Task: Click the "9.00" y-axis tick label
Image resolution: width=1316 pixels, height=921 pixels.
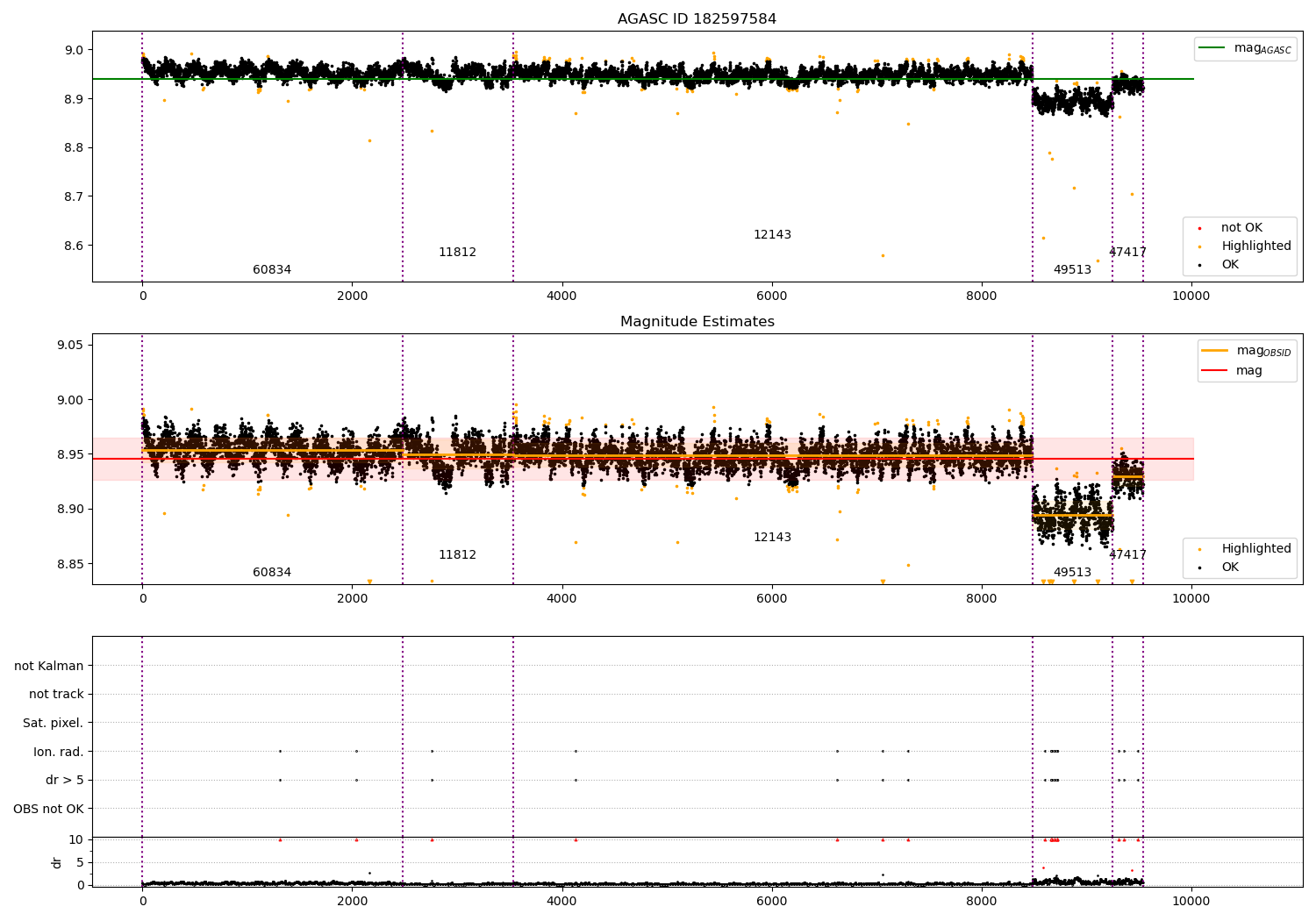Action: 70,400
